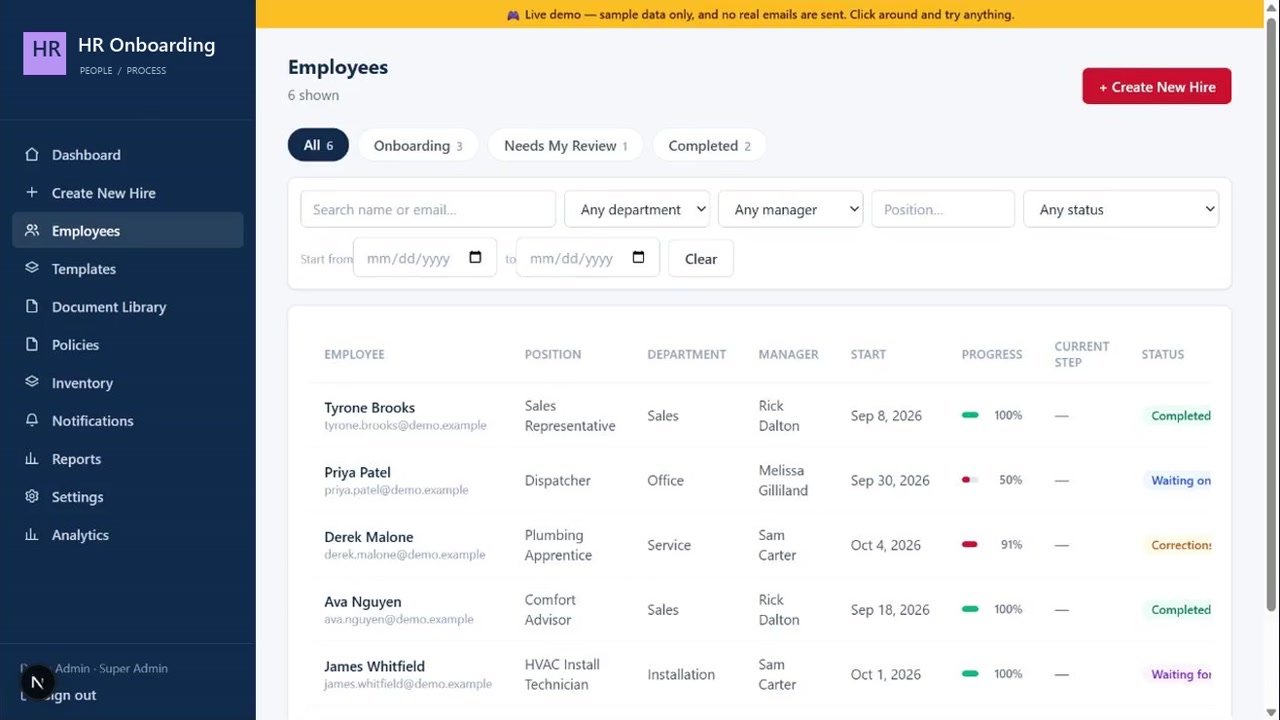Click the Position filter input

[943, 209]
